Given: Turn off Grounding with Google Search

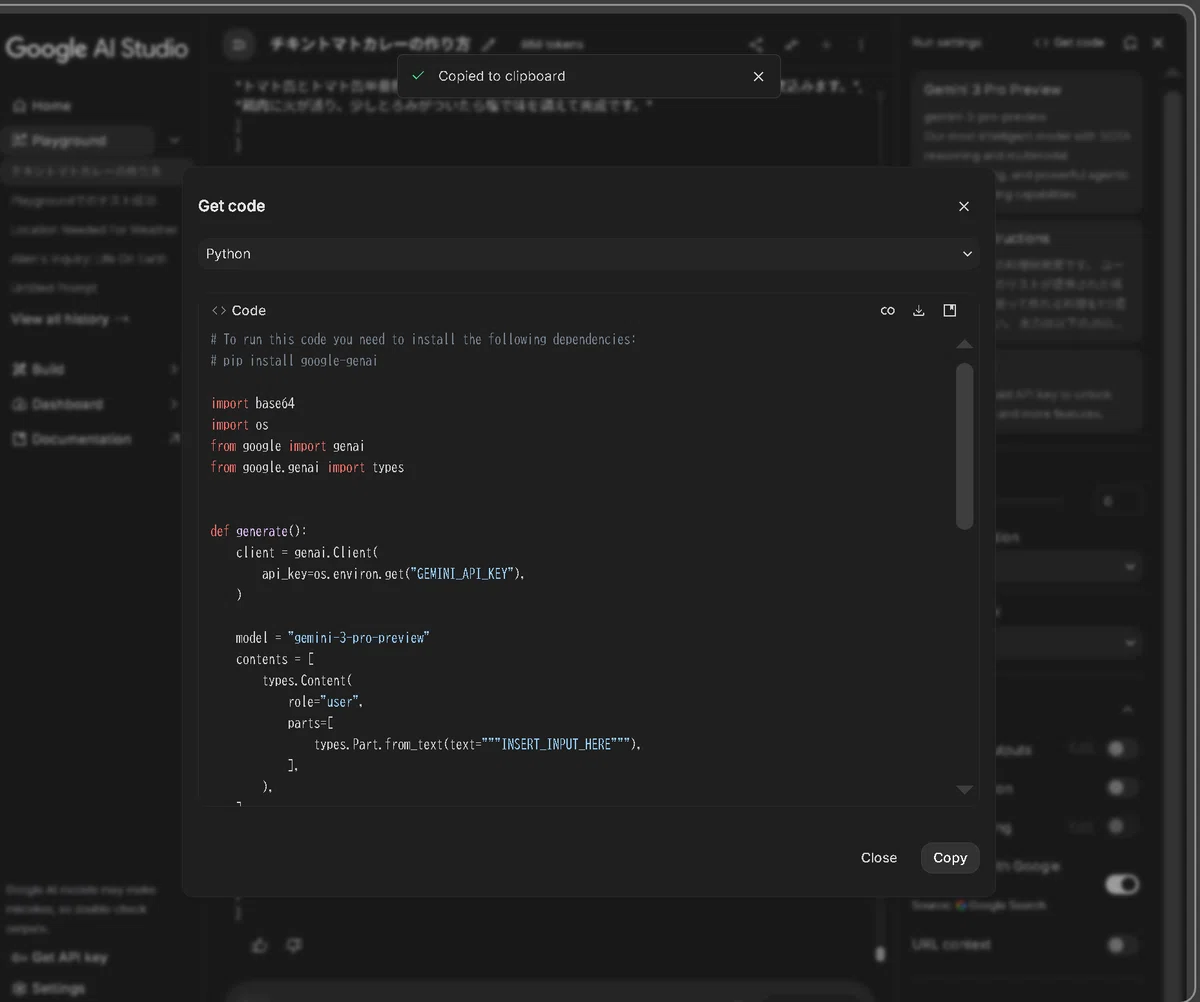Looking at the screenshot, I should pyautogui.click(x=1122, y=884).
